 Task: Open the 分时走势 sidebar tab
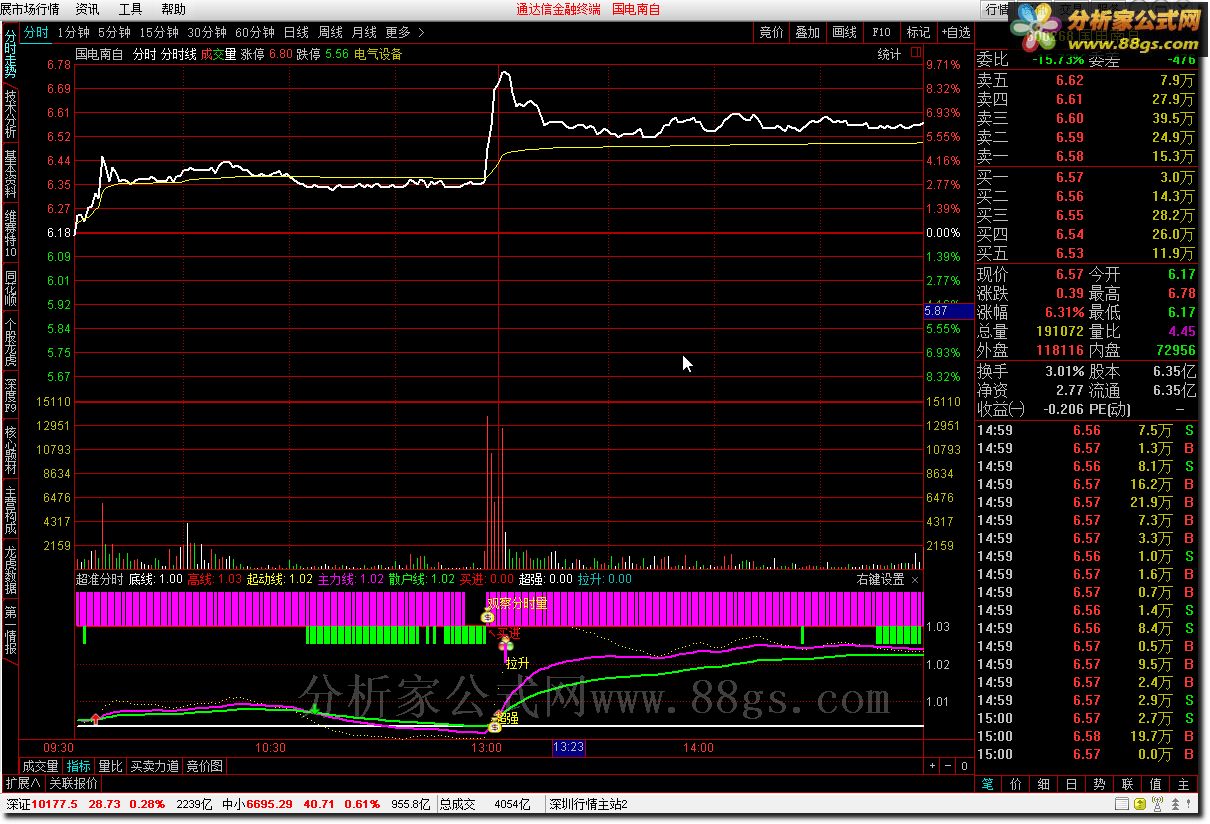pos(10,52)
